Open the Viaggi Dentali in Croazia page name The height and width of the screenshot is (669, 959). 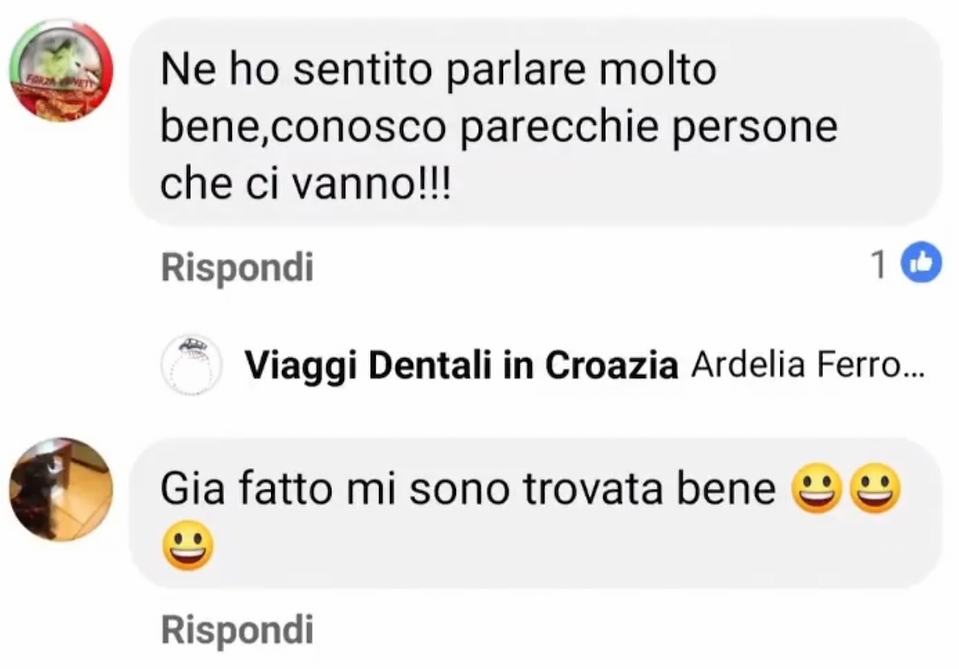pos(462,366)
